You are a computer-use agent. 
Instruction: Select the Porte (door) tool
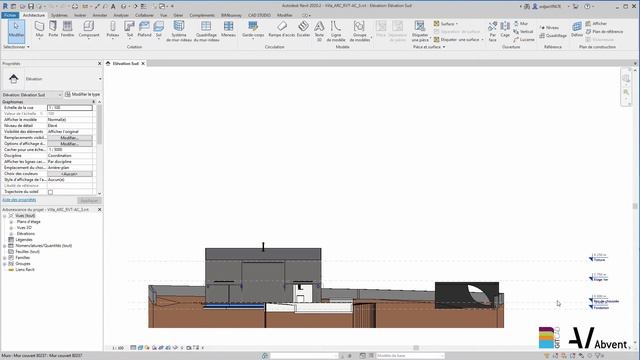coord(53,29)
